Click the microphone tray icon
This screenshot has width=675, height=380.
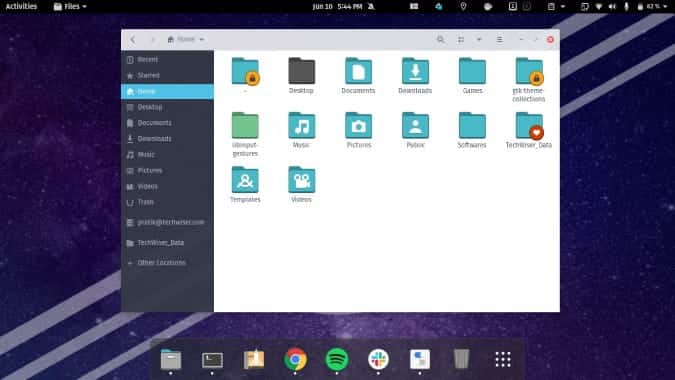pyautogui.click(x=626, y=6)
